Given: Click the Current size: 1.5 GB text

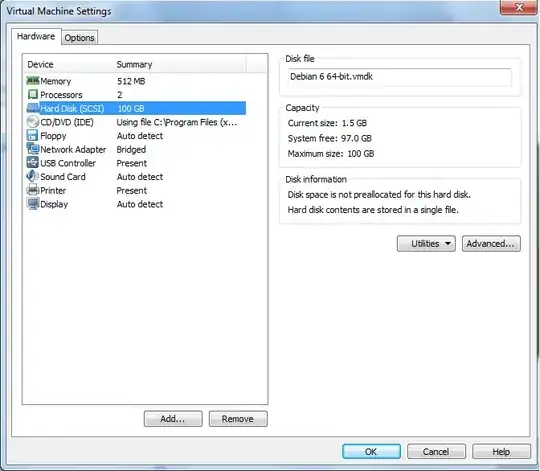Looking at the screenshot, I should pyautogui.click(x=327, y=123).
